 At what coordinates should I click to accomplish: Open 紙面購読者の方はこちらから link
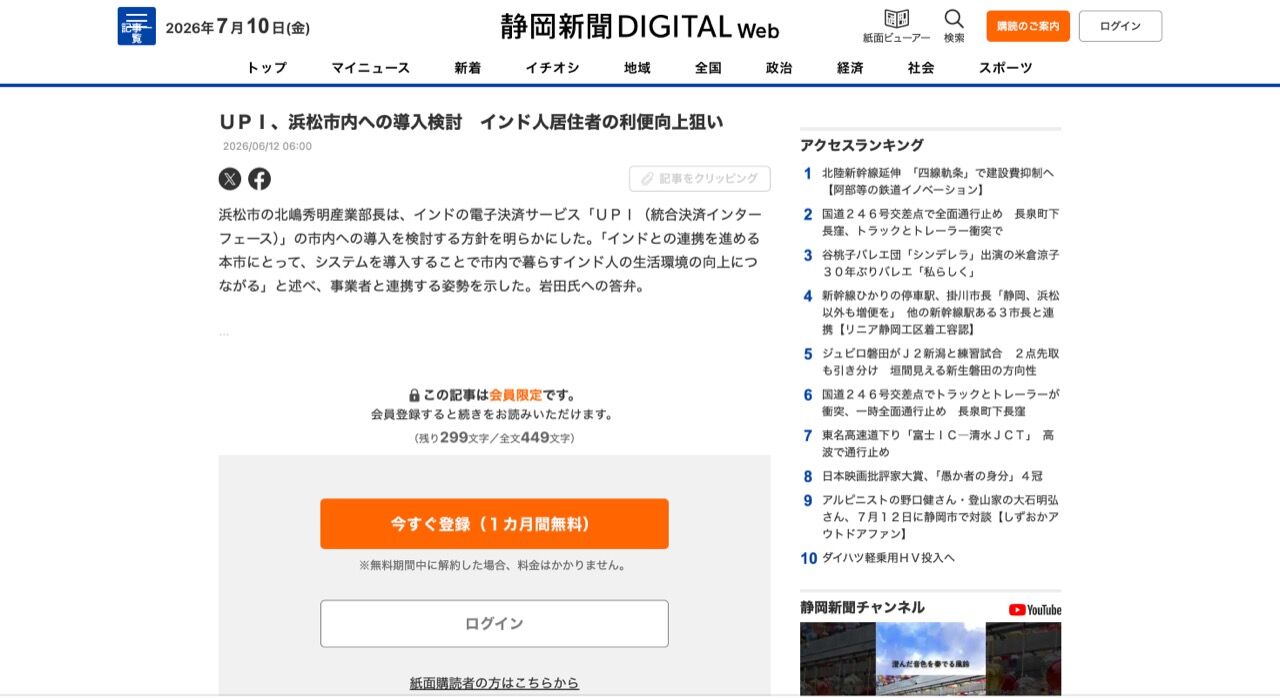[x=494, y=683]
